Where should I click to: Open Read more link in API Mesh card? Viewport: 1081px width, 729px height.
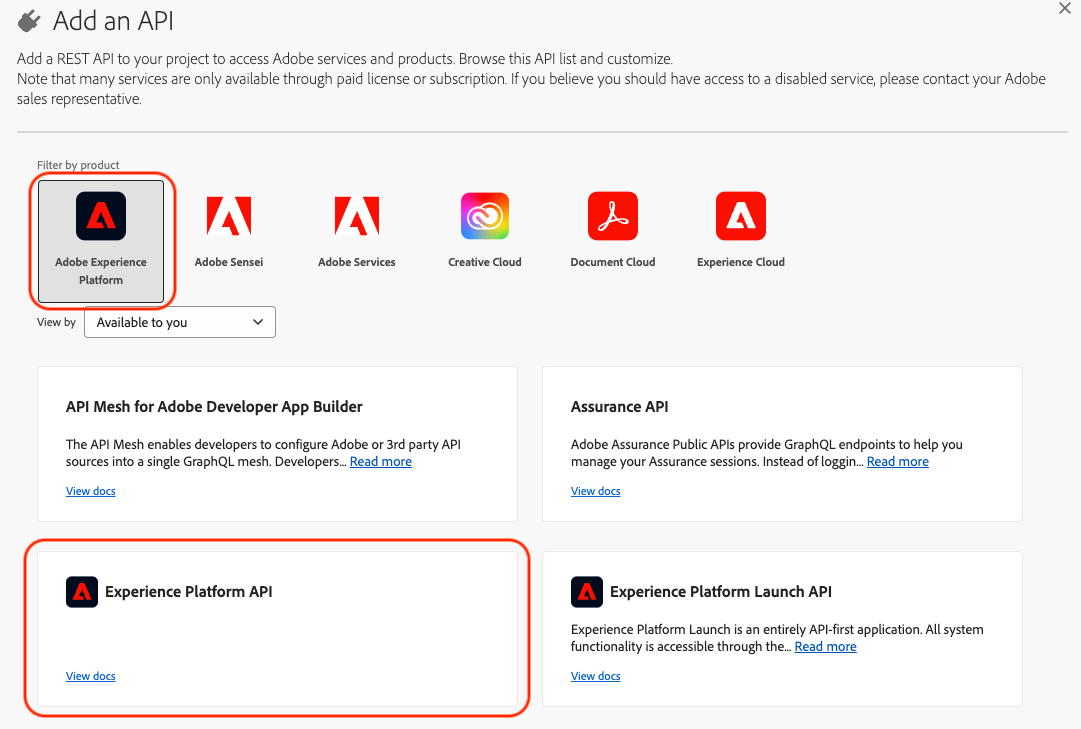pos(381,461)
